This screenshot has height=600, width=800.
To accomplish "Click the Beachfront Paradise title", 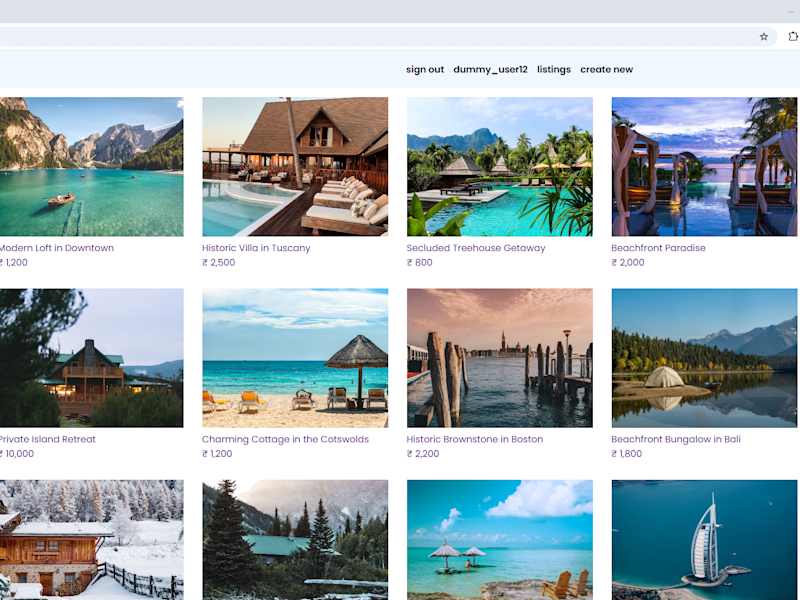I will point(658,248).
